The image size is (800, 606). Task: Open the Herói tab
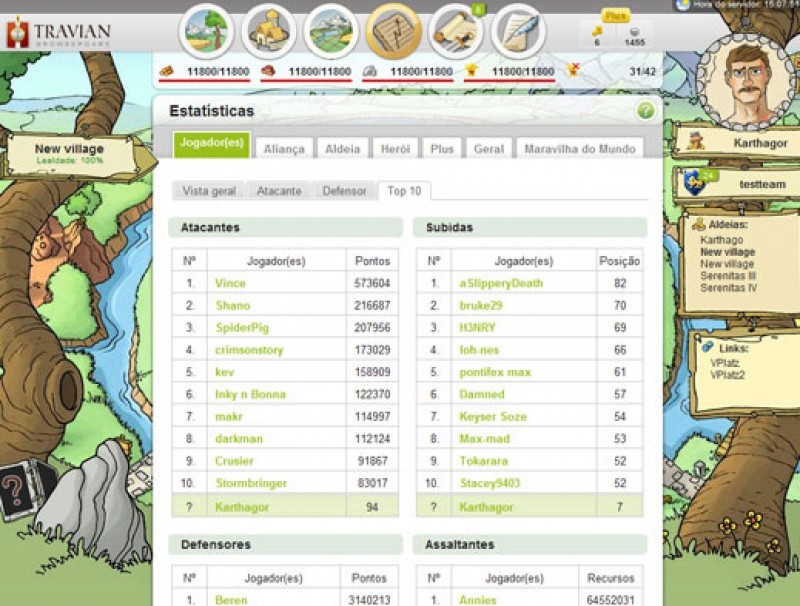click(395, 148)
